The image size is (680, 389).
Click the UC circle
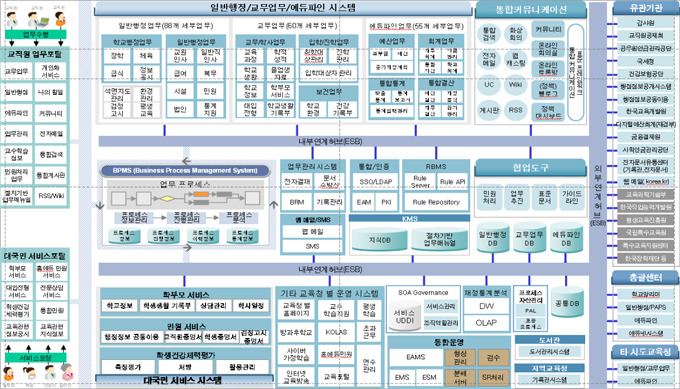tap(489, 85)
